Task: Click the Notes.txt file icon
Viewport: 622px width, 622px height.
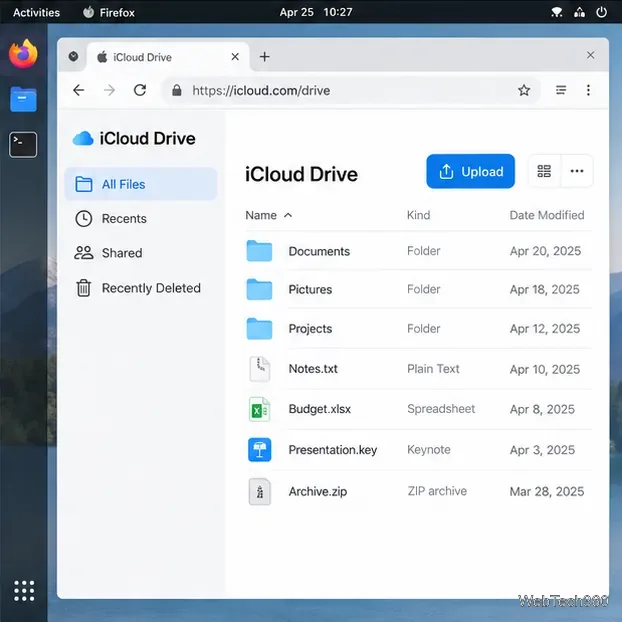Action: tap(259, 369)
